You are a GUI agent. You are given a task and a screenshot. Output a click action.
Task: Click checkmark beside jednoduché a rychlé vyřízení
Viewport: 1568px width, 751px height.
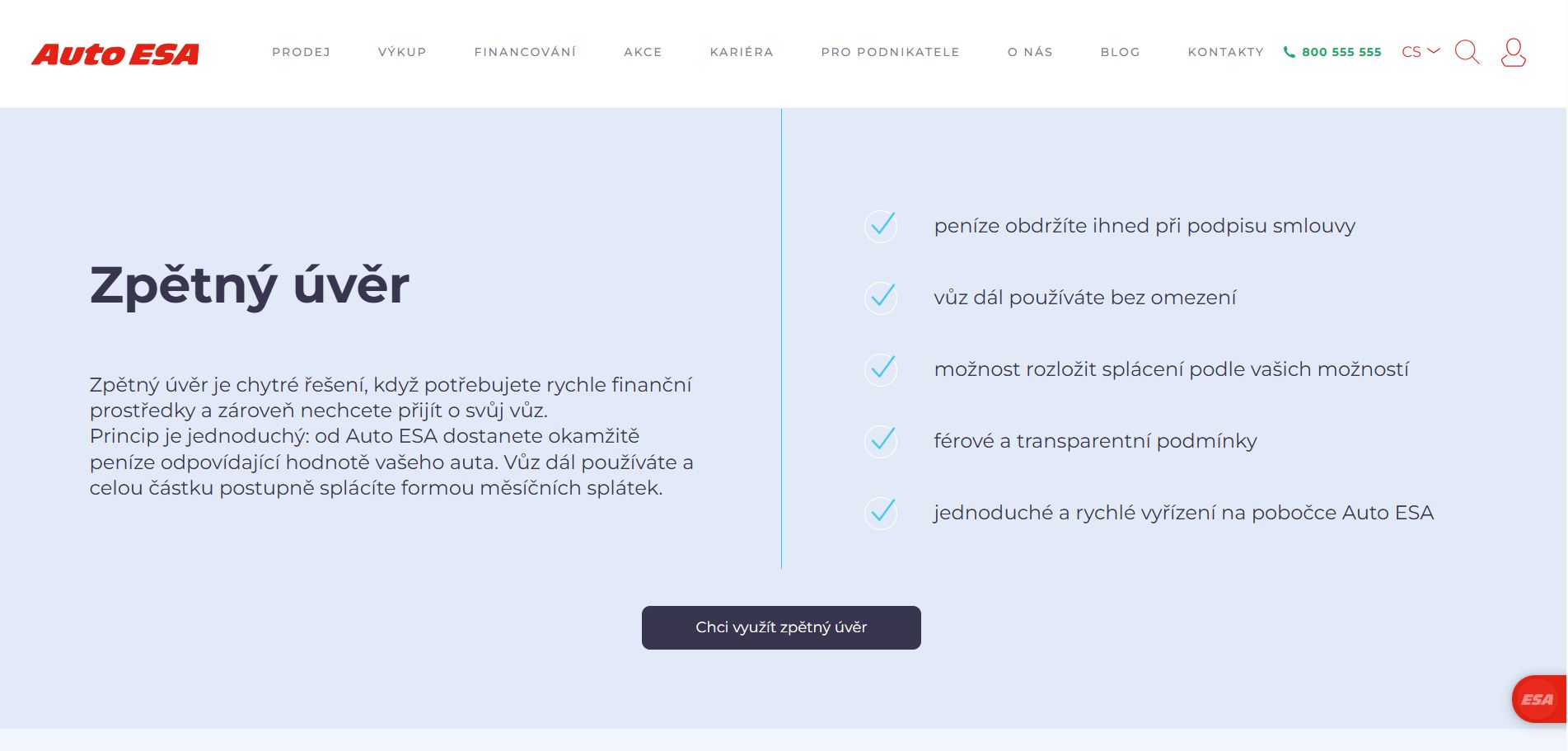[x=881, y=513]
